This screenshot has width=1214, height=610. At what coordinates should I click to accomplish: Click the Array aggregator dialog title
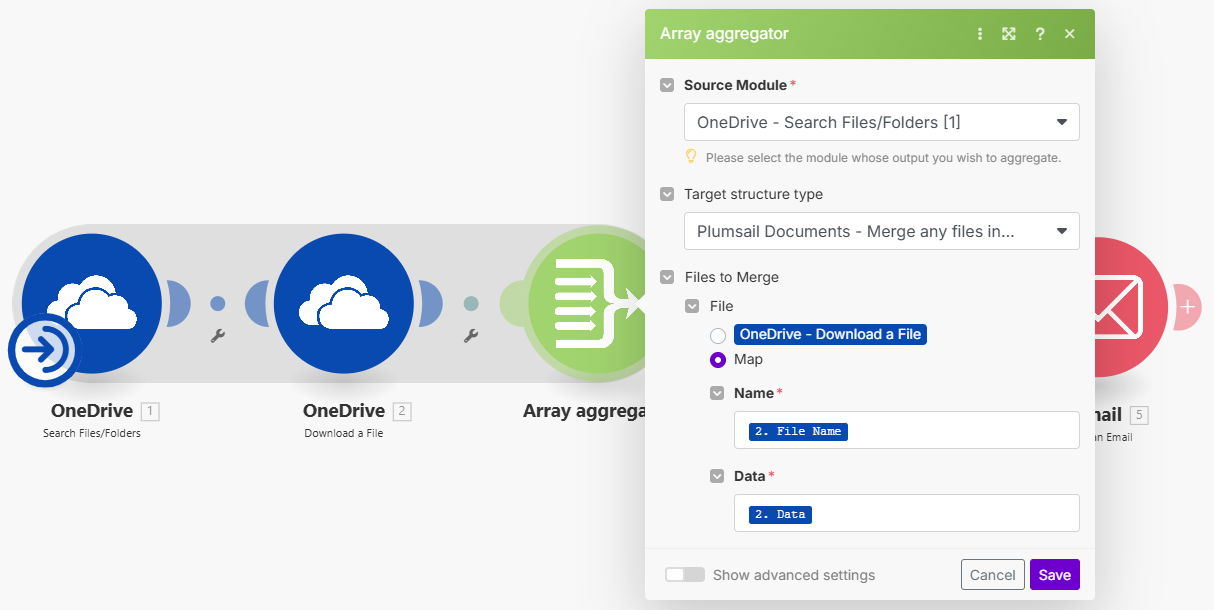(724, 34)
